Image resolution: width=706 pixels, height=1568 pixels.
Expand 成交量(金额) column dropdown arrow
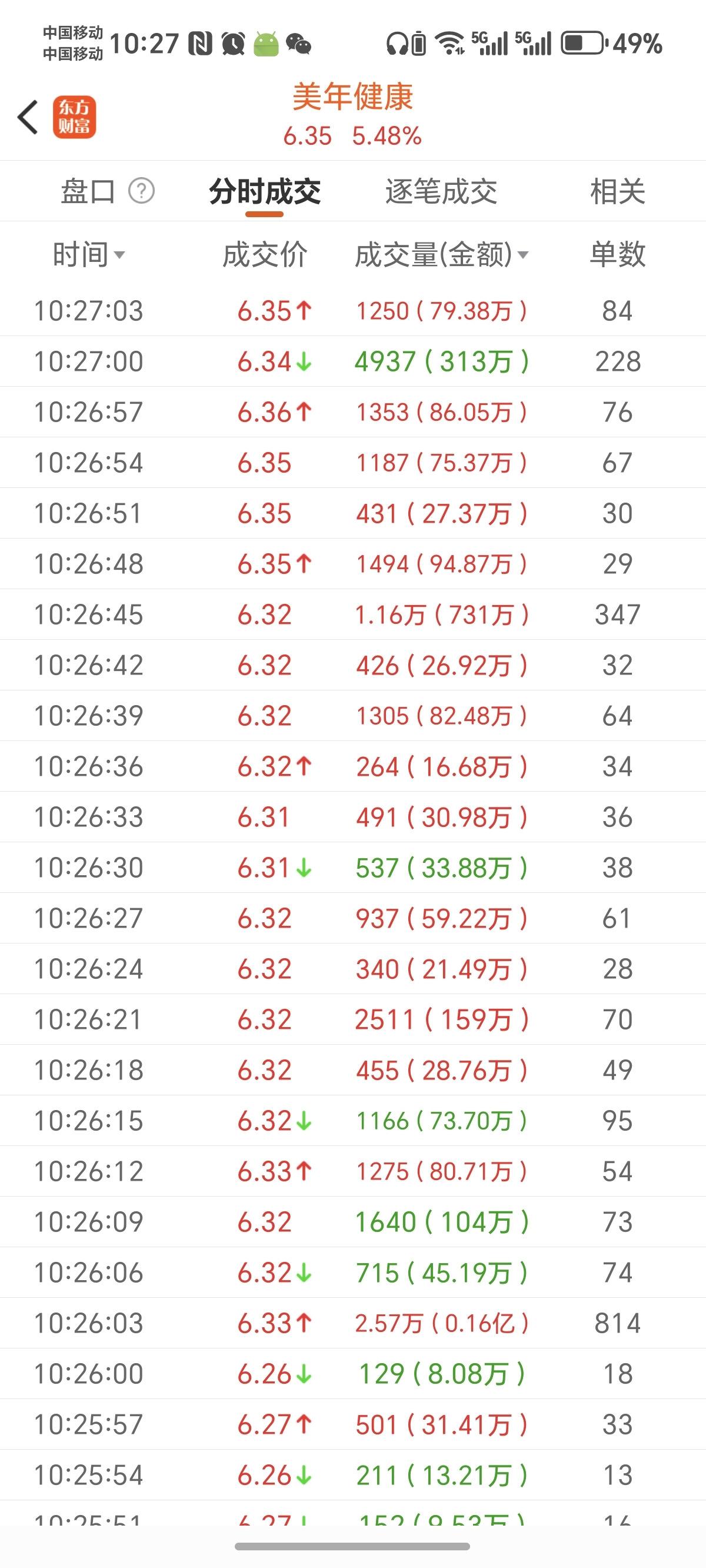pos(523,255)
